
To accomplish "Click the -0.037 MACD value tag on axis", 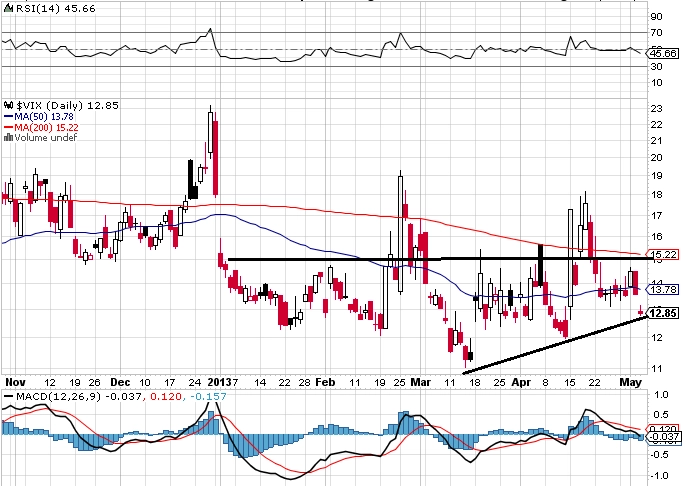I will coord(664,436).
